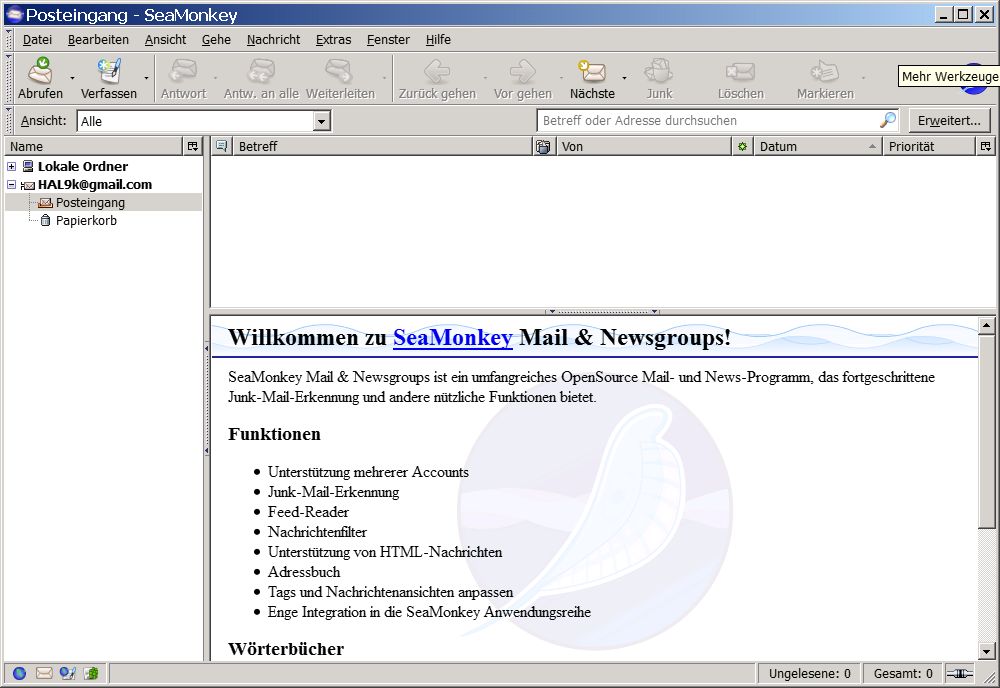Click the message pane scroll down arrow

pos(986,651)
